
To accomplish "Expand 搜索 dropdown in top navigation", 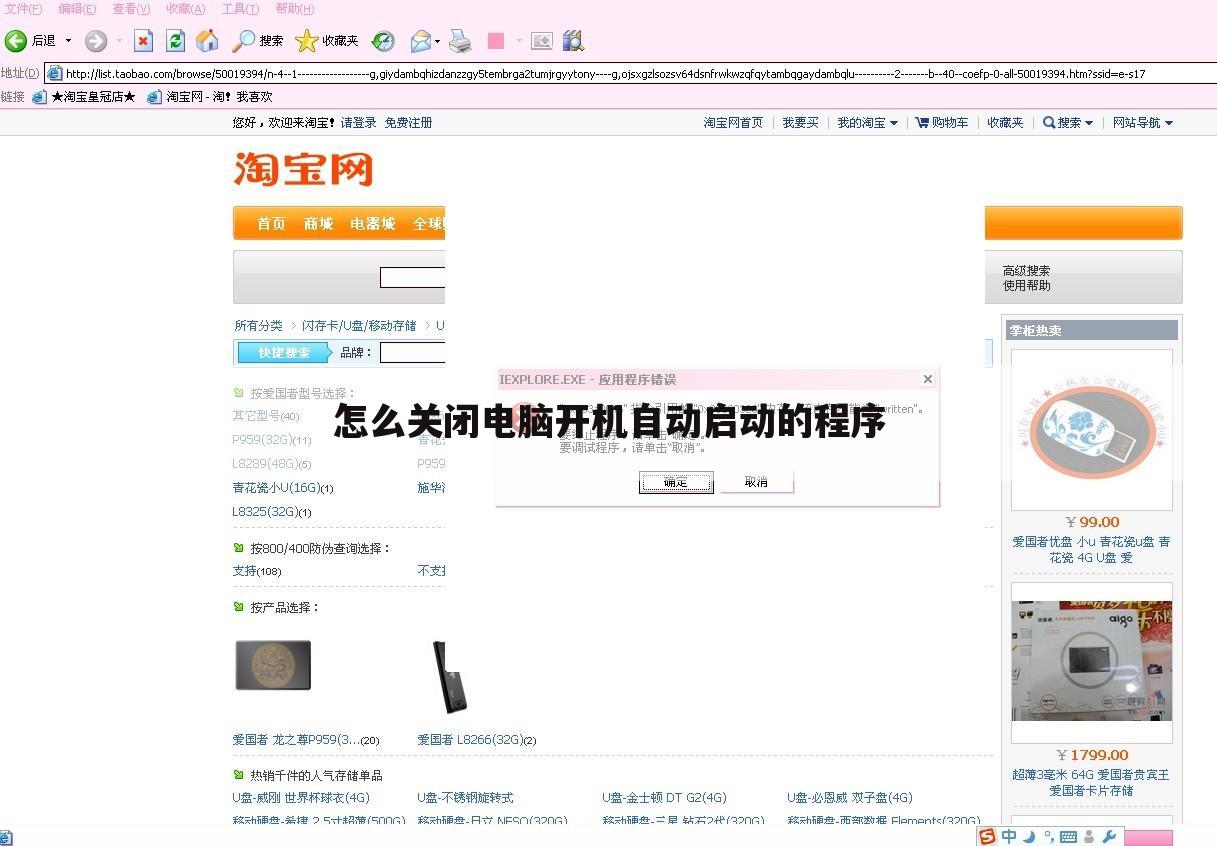I will point(1089,123).
